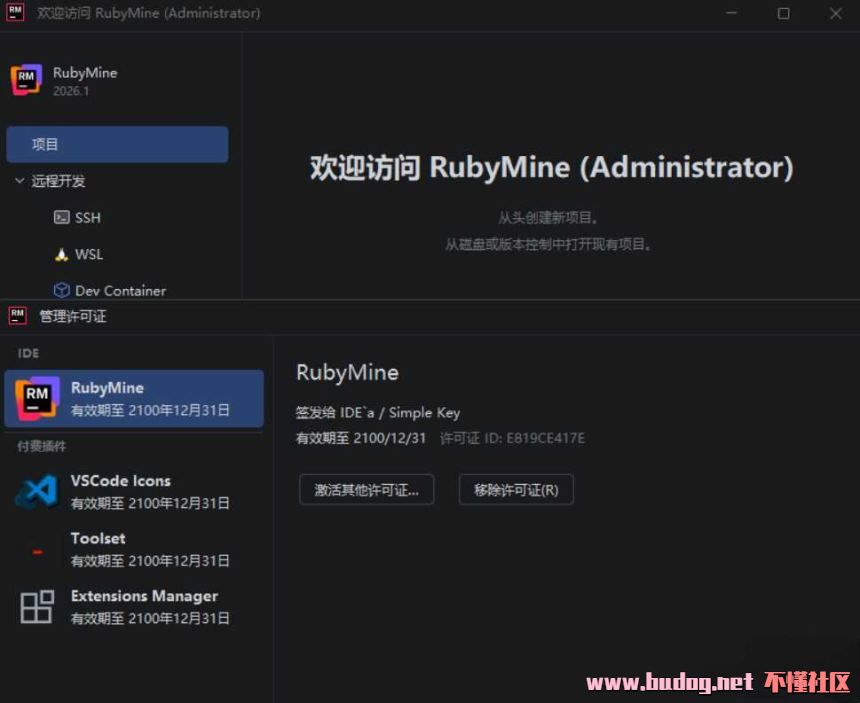Image resolution: width=860 pixels, height=703 pixels.
Task: Click the IDE section header
Action: tap(29, 353)
